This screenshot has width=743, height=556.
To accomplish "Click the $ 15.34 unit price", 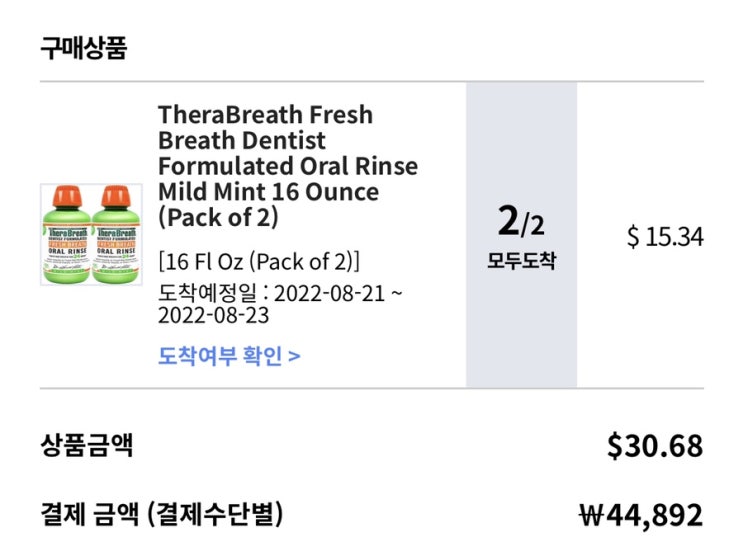I will point(665,237).
